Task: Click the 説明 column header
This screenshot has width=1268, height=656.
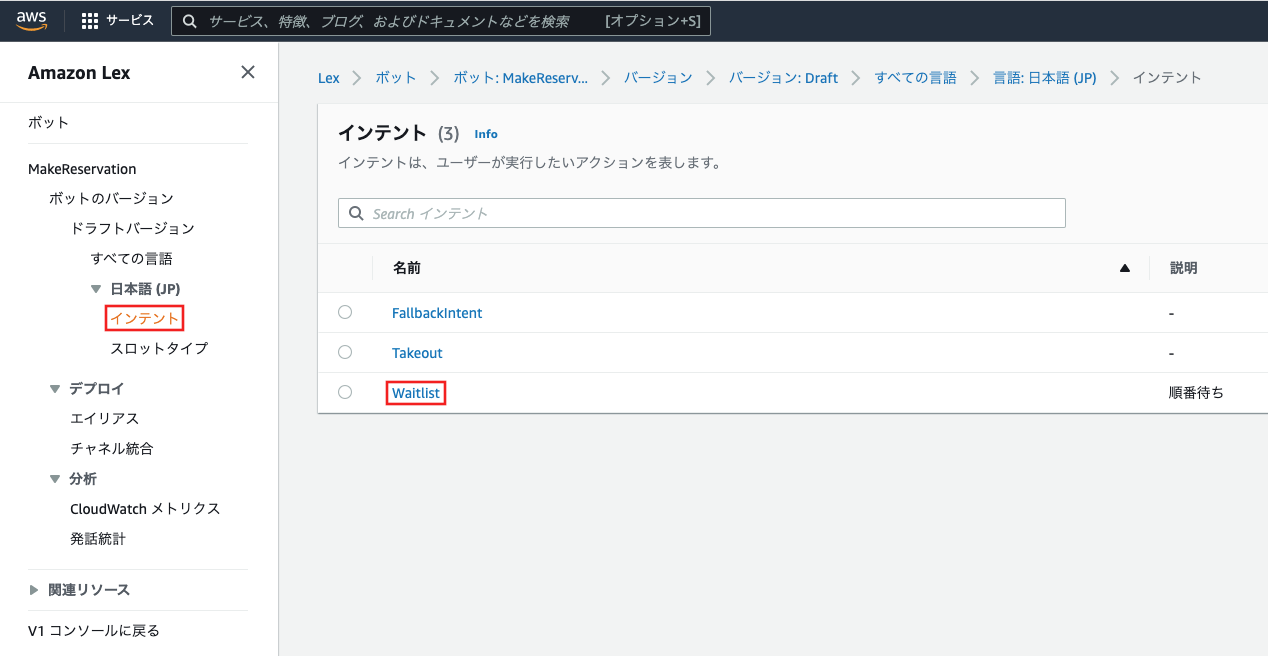Action: (x=1183, y=268)
